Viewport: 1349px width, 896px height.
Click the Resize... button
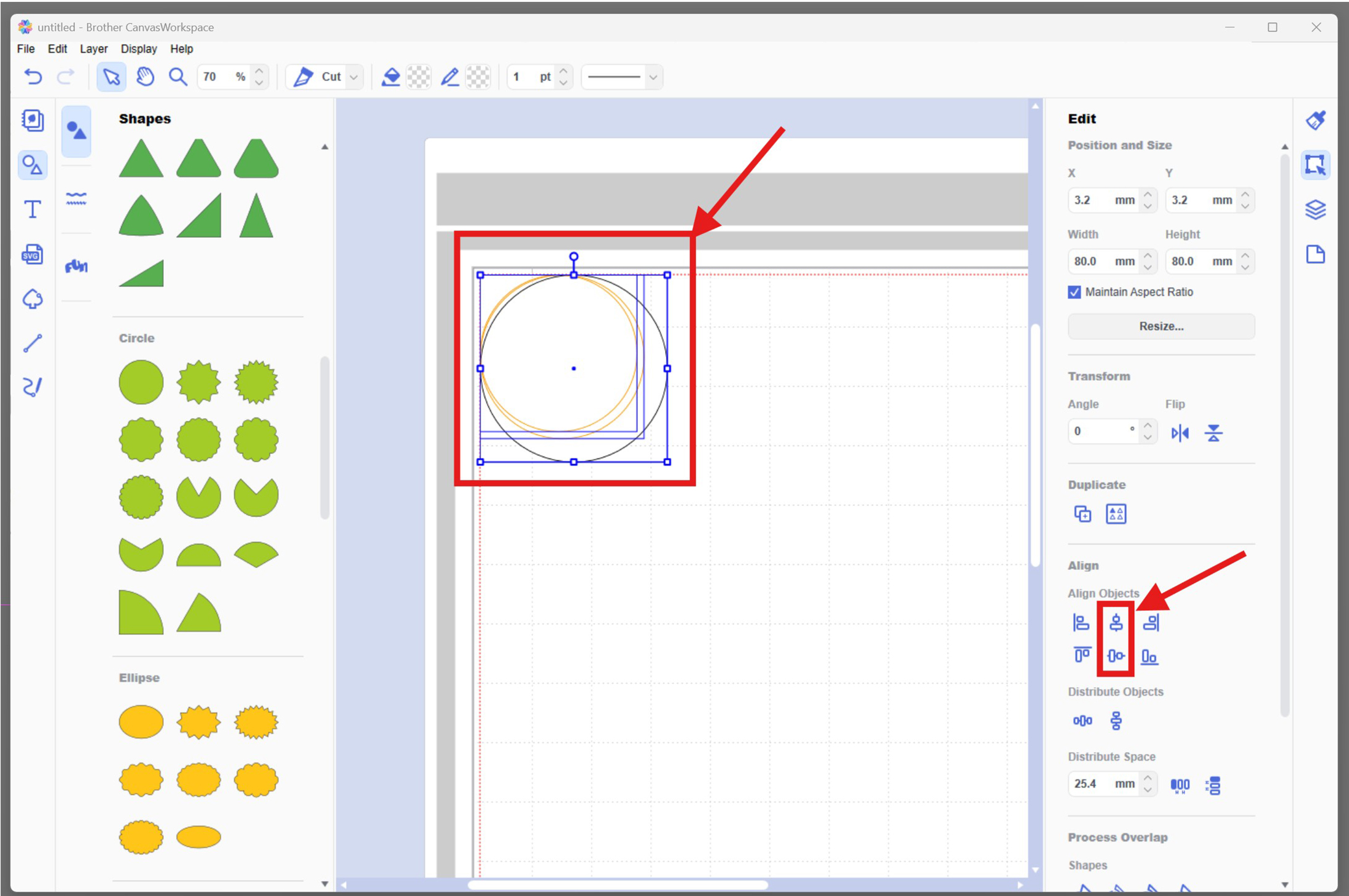[x=1161, y=326]
